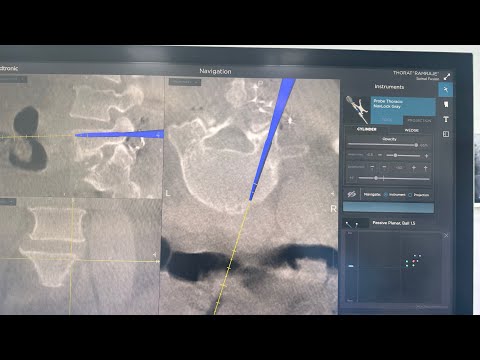This screenshot has width=480, height=360.
Task: Click the small decrement button in length row
Action: click(x=384, y=167)
